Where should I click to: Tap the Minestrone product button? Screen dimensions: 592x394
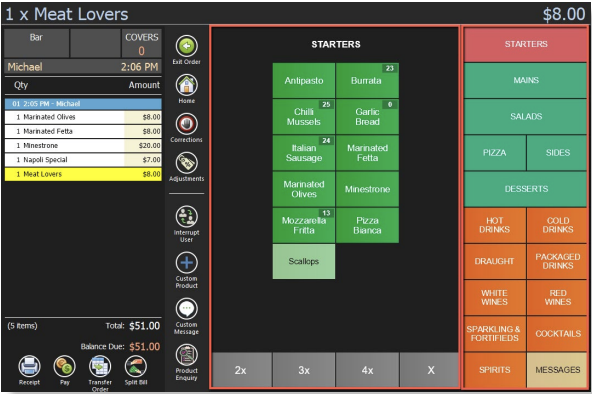tap(367, 189)
